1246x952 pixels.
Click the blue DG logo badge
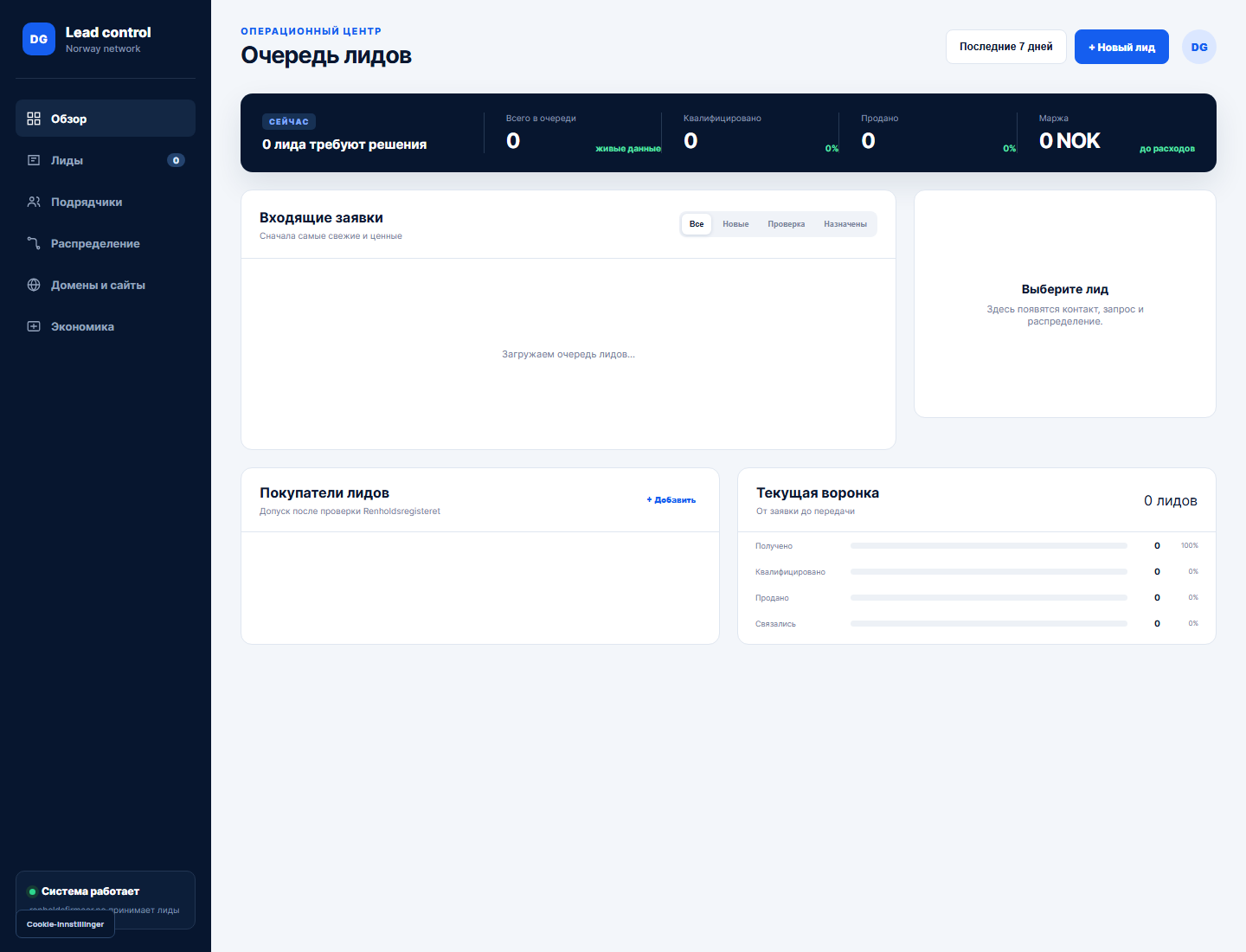tap(39, 39)
